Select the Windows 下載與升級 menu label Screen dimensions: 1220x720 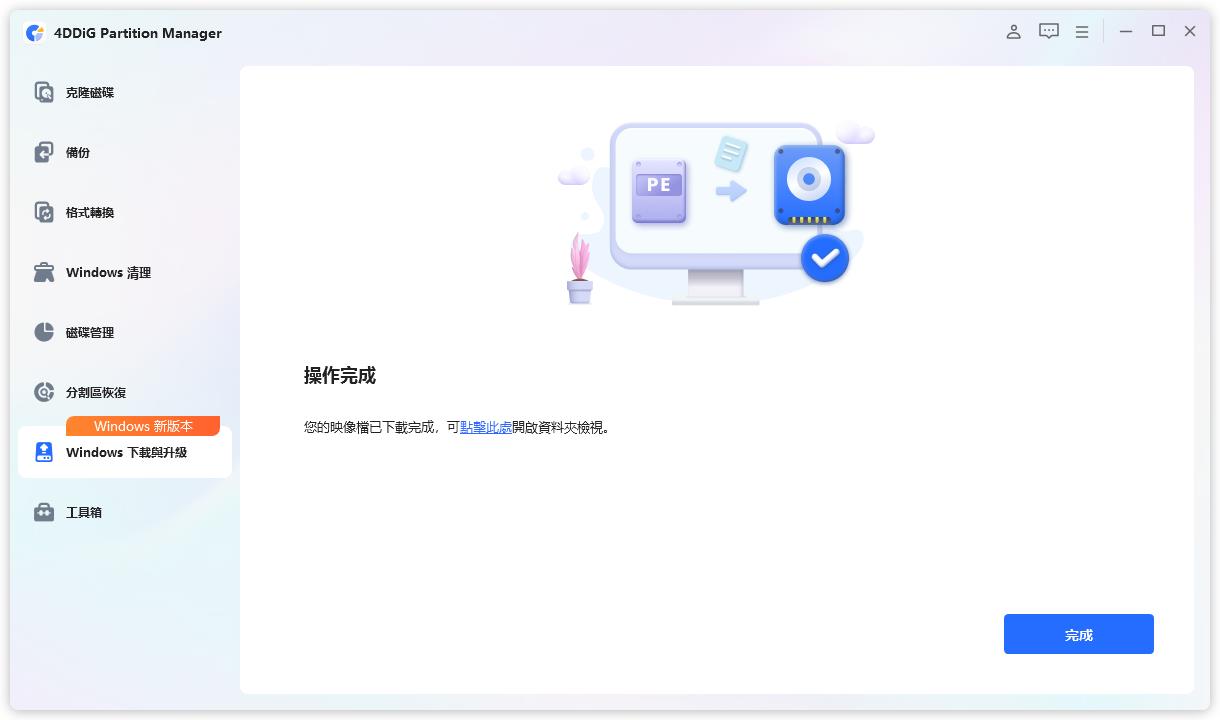point(126,452)
